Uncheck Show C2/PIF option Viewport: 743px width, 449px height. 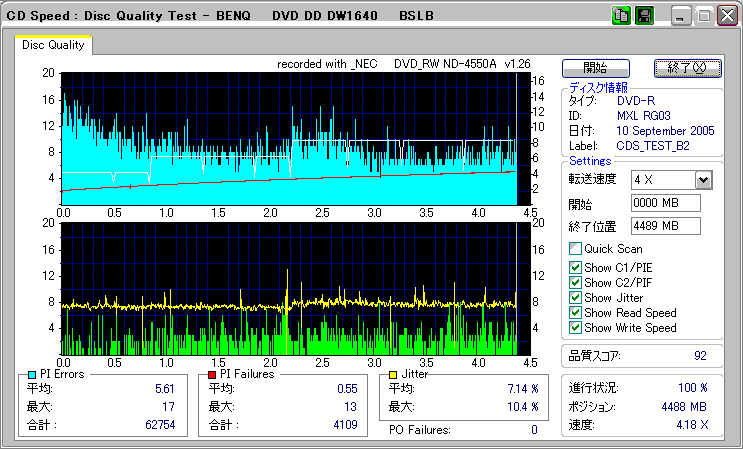575,282
